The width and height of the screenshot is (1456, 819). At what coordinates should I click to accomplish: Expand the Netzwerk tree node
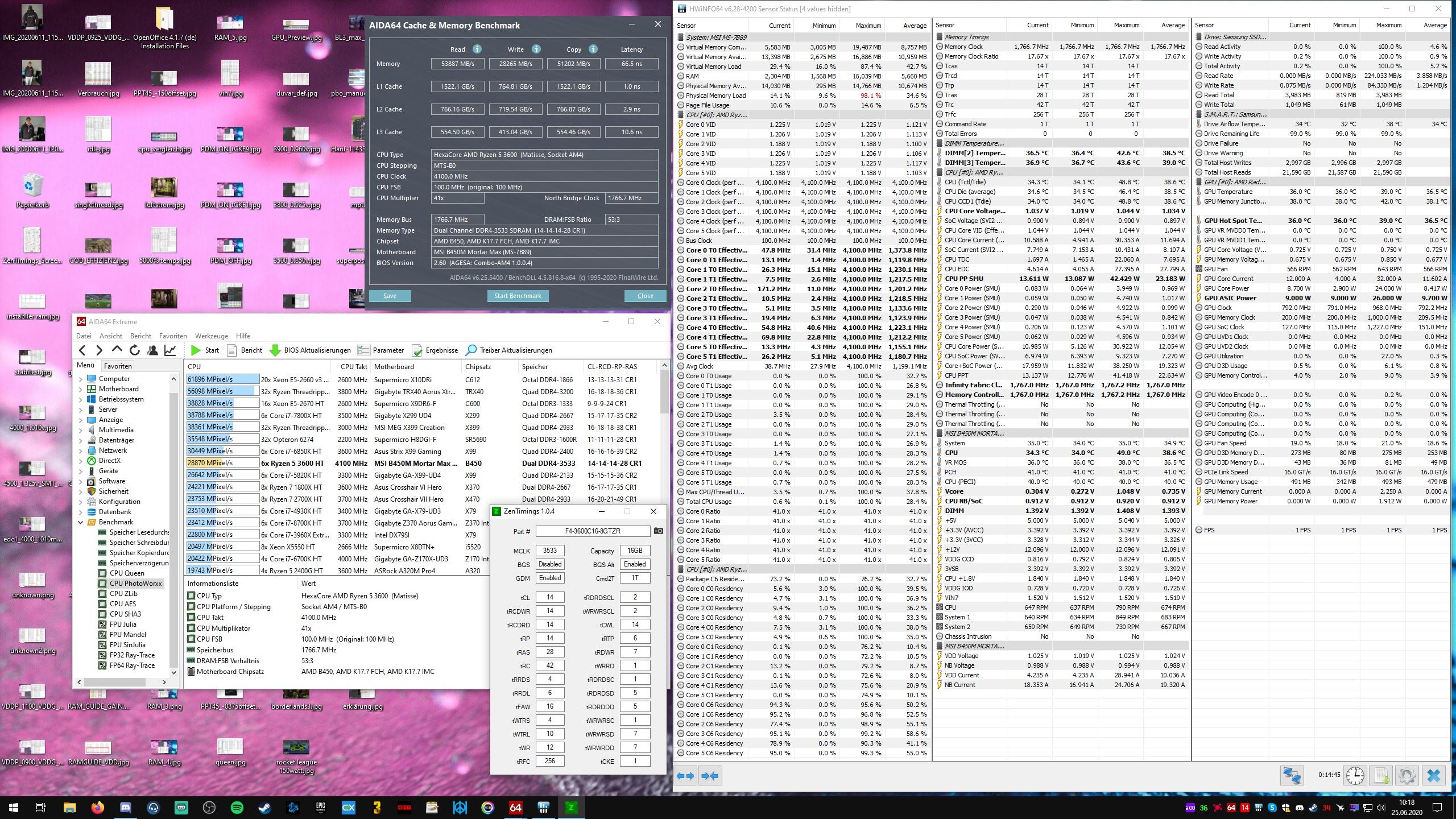(81, 450)
